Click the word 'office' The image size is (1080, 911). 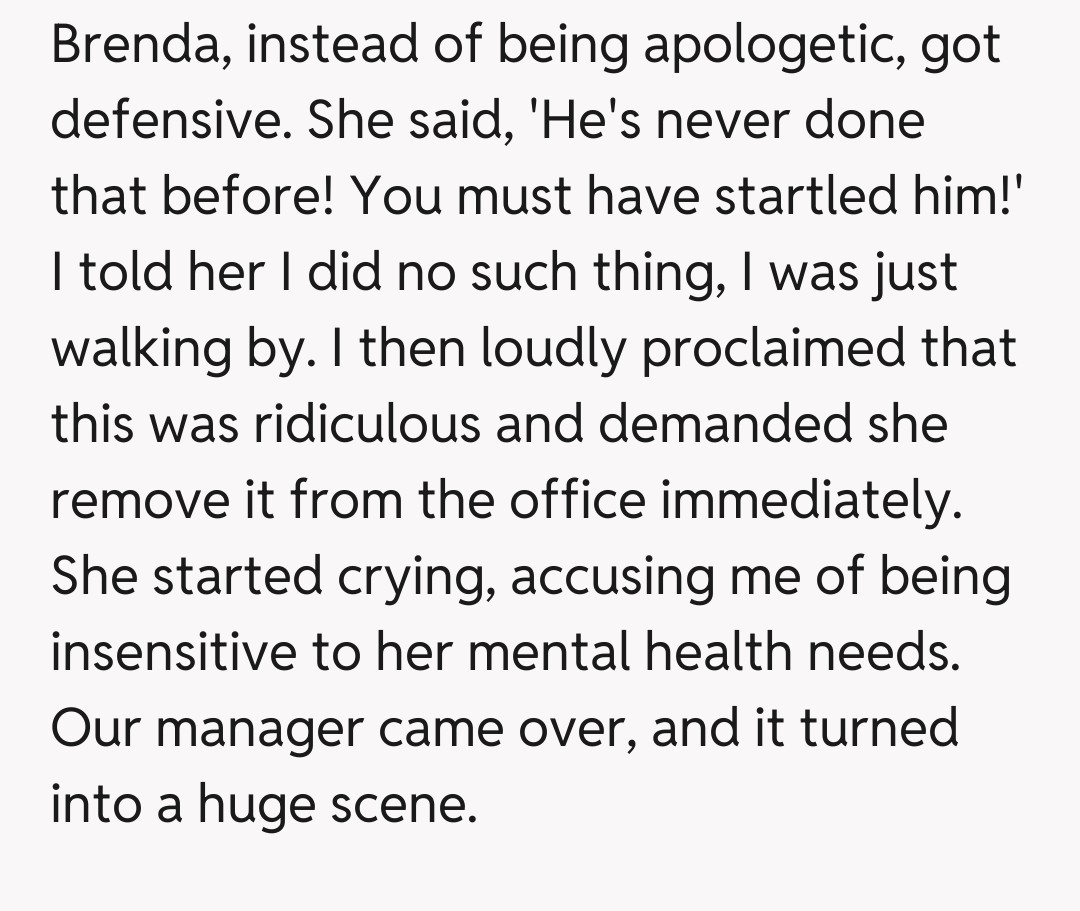[x=577, y=501]
